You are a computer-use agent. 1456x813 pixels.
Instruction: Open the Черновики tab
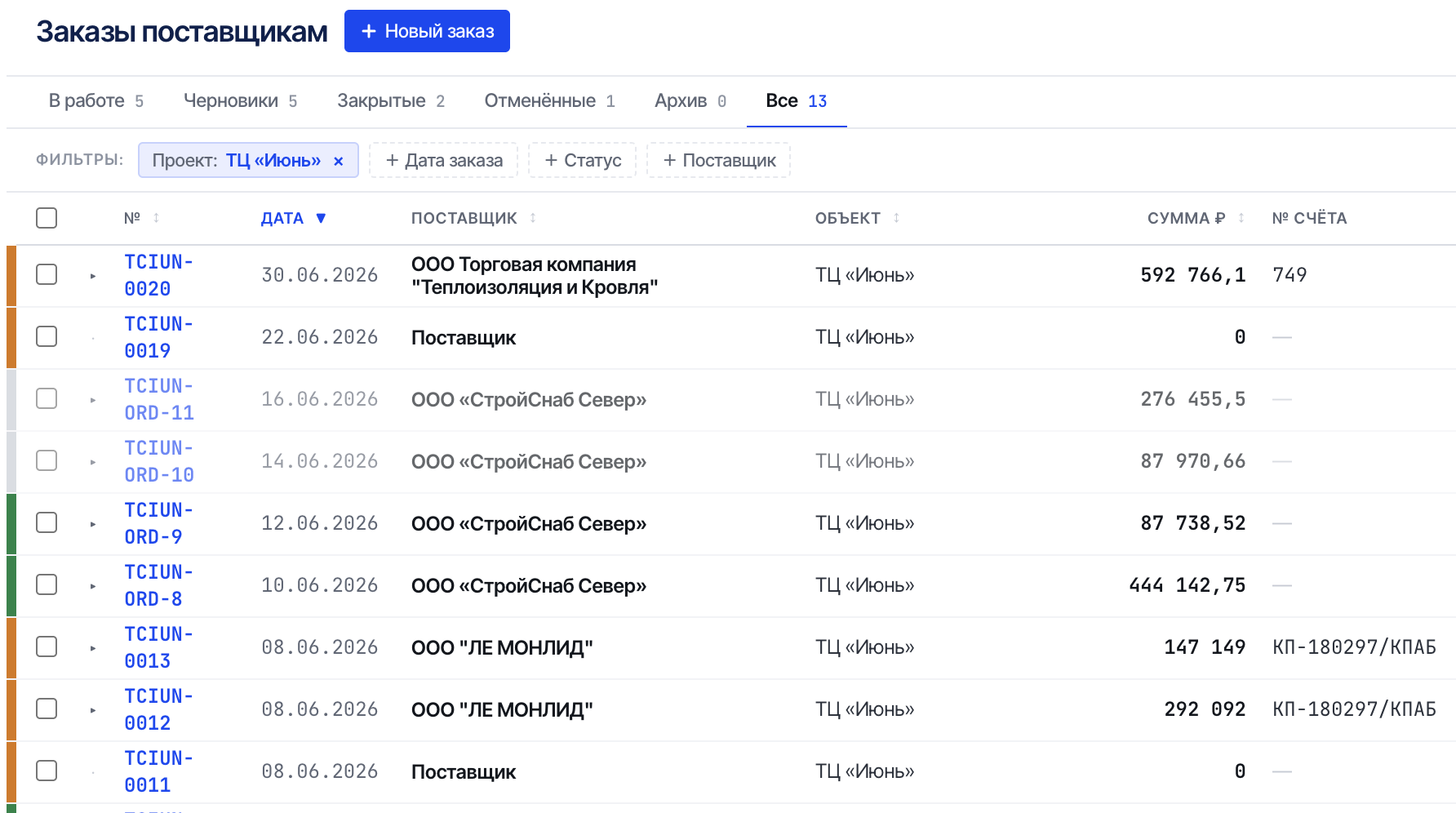pos(240,101)
